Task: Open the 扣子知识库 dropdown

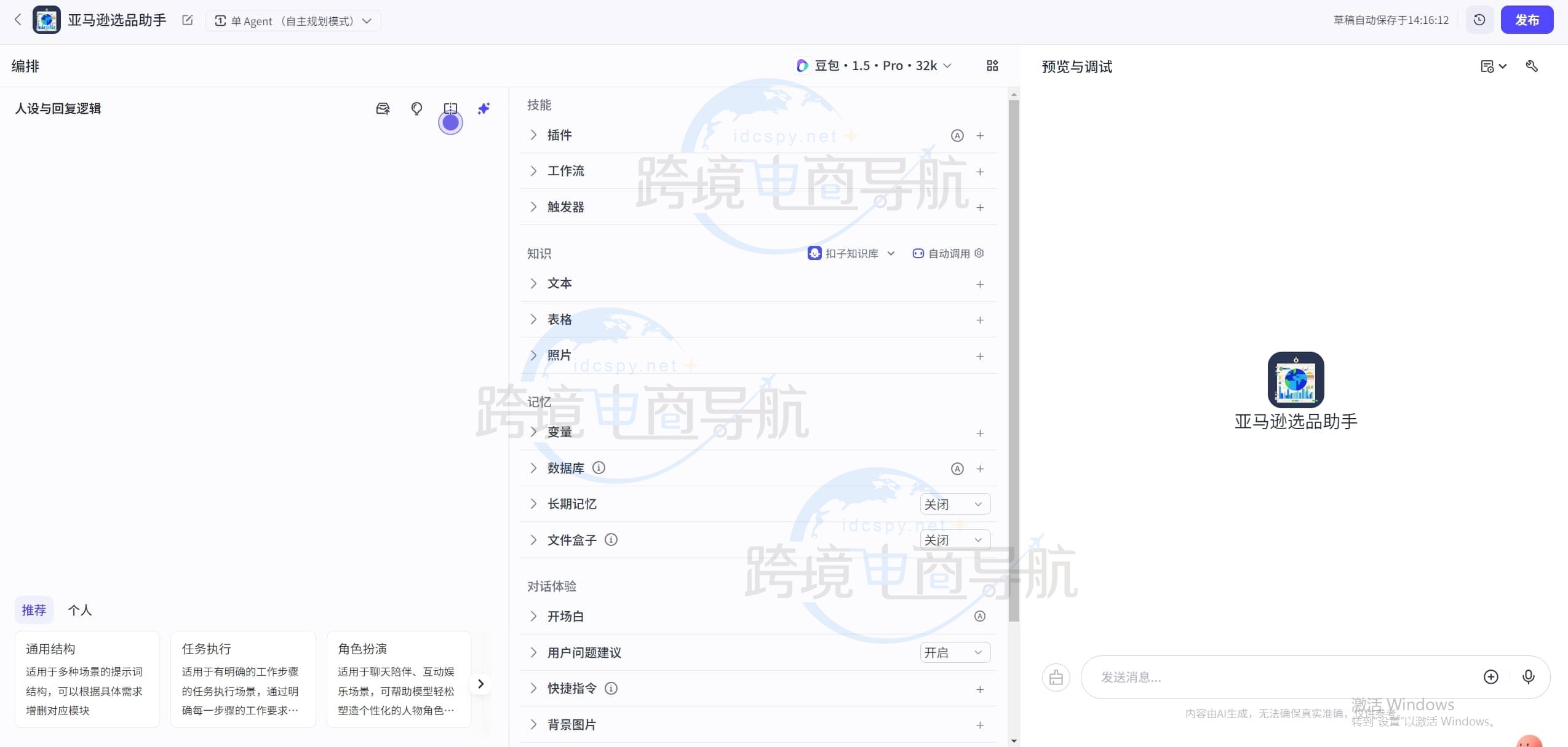Action: 851,253
